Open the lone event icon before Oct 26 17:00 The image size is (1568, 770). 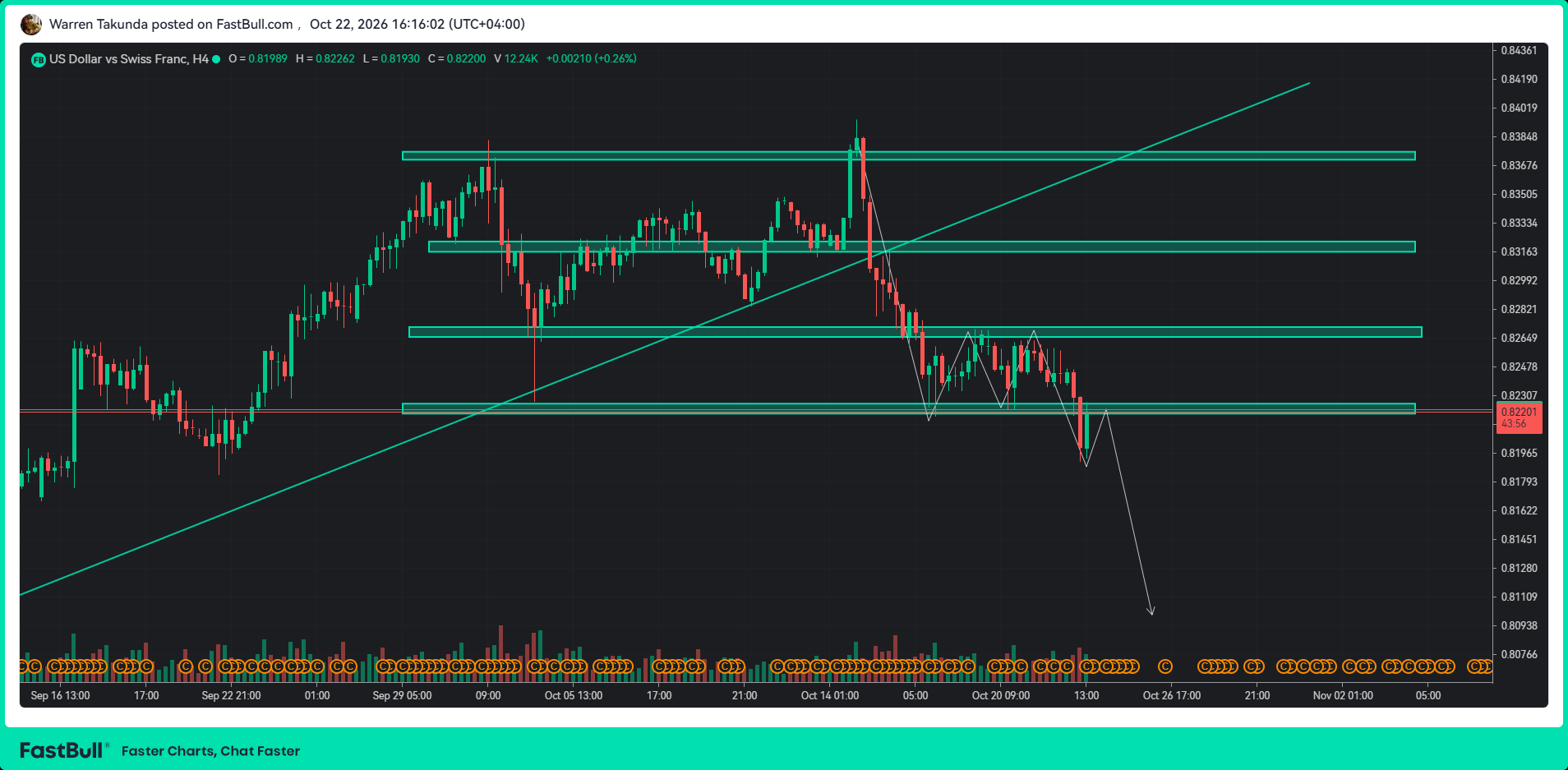tap(1164, 666)
